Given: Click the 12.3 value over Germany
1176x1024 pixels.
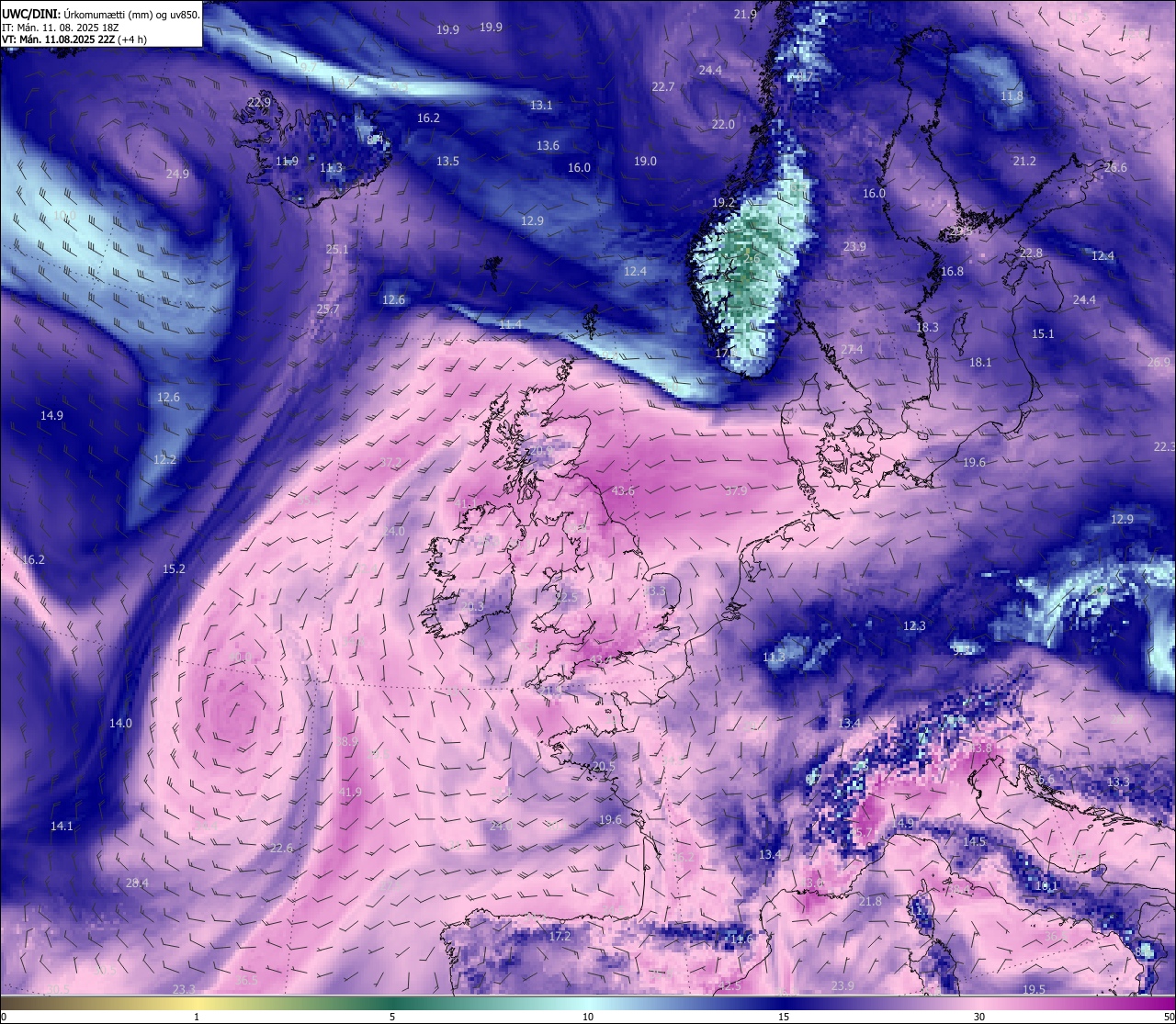Looking at the screenshot, I should tap(914, 626).
